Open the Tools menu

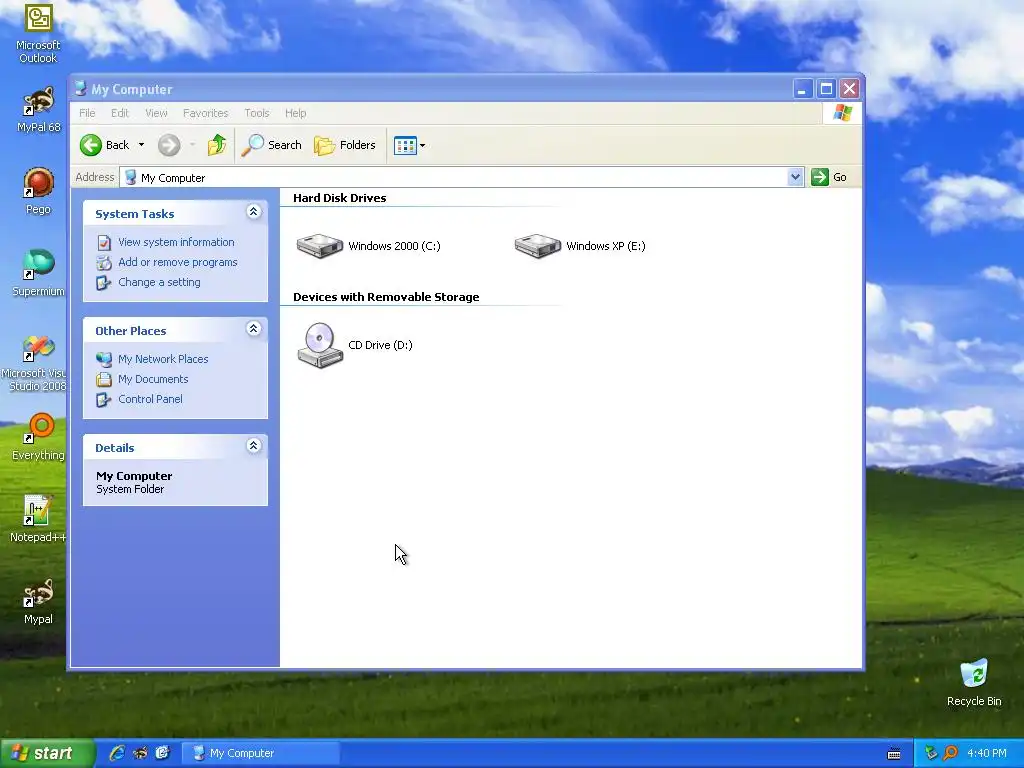tap(257, 113)
